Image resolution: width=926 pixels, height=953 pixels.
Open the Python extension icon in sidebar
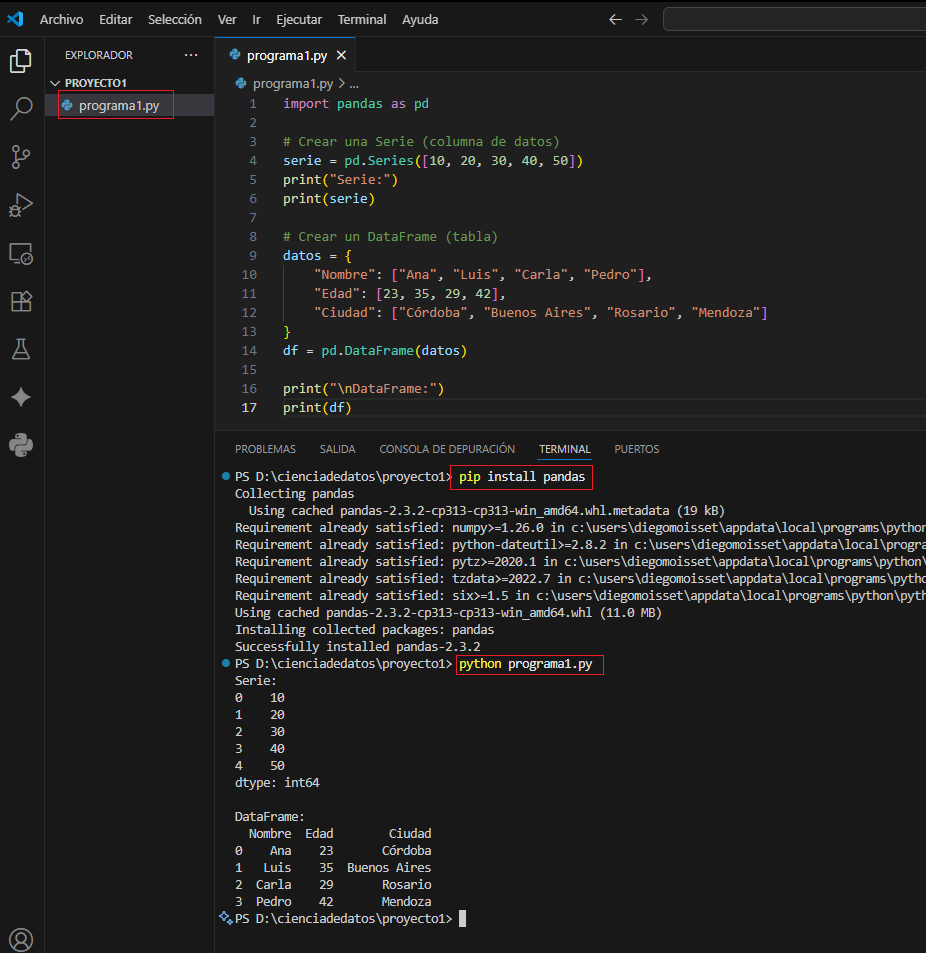click(20, 445)
